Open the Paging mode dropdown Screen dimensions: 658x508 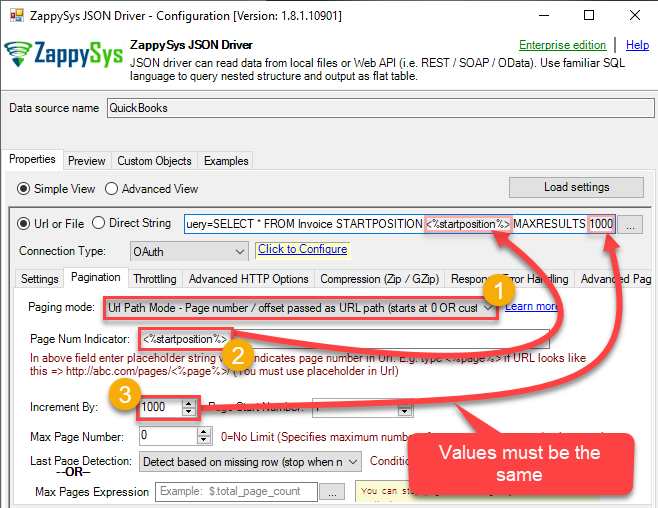coord(489,307)
